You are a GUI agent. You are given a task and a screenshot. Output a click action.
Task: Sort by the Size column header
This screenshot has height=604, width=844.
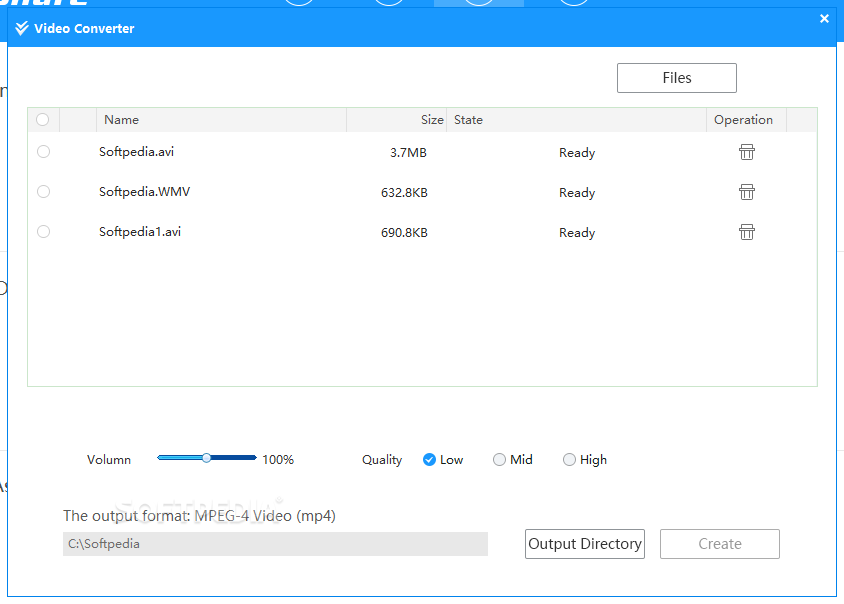[x=396, y=120]
